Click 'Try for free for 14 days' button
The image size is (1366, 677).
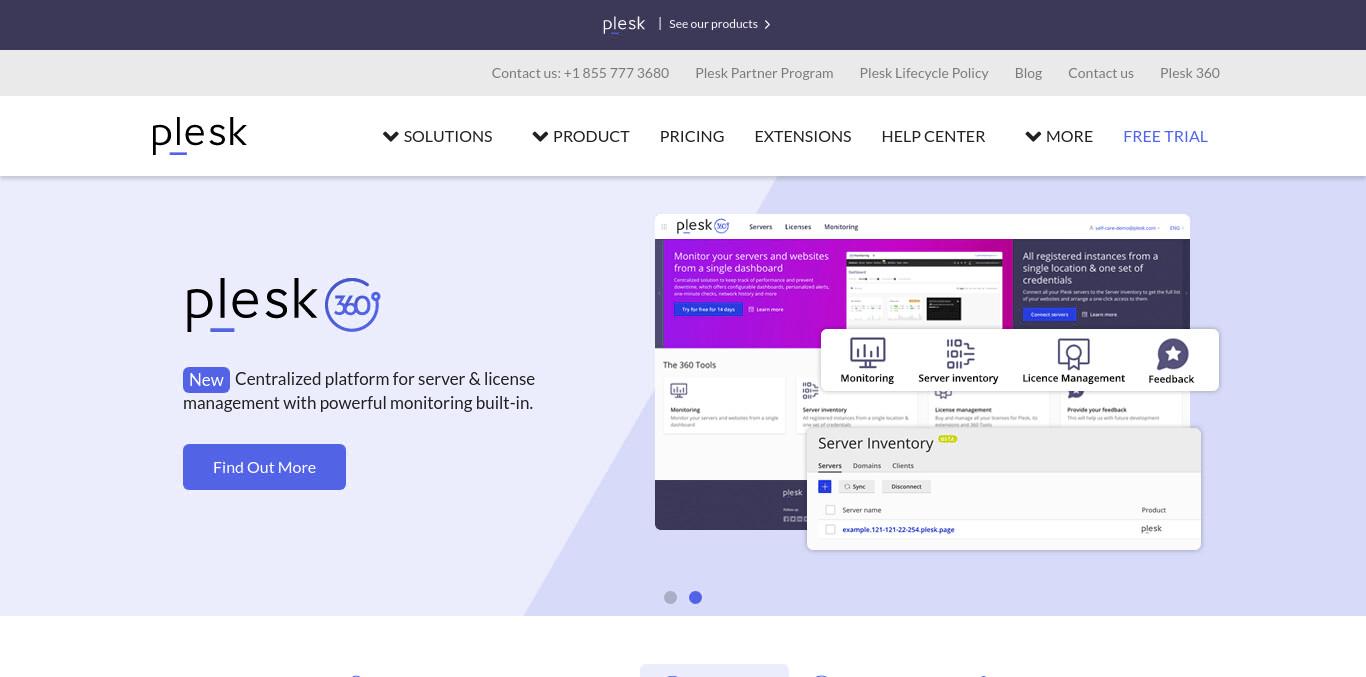pos(708,309)
